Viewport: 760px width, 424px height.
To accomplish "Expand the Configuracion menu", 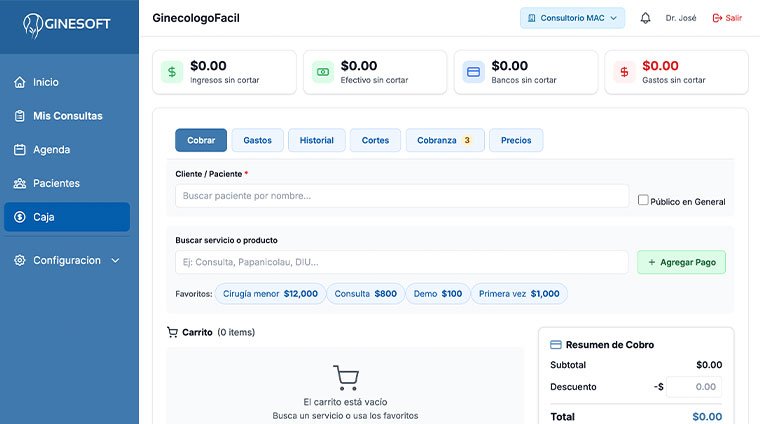I will click(x=67, y=260).
